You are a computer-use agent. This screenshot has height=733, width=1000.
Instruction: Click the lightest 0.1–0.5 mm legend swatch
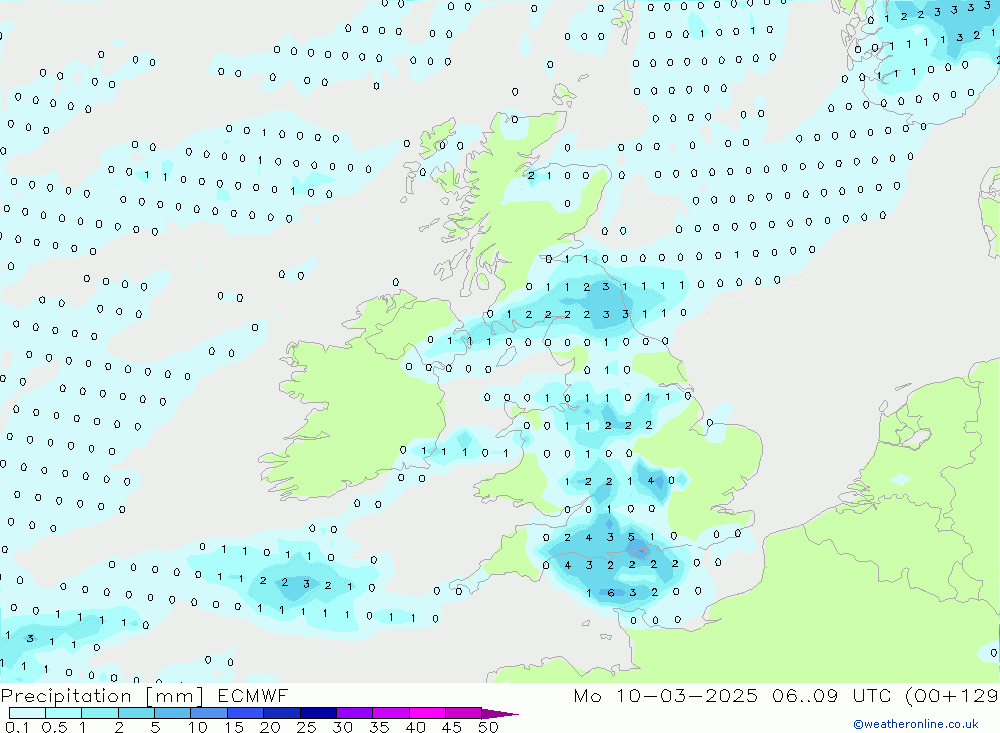click(x=27, y=713)
